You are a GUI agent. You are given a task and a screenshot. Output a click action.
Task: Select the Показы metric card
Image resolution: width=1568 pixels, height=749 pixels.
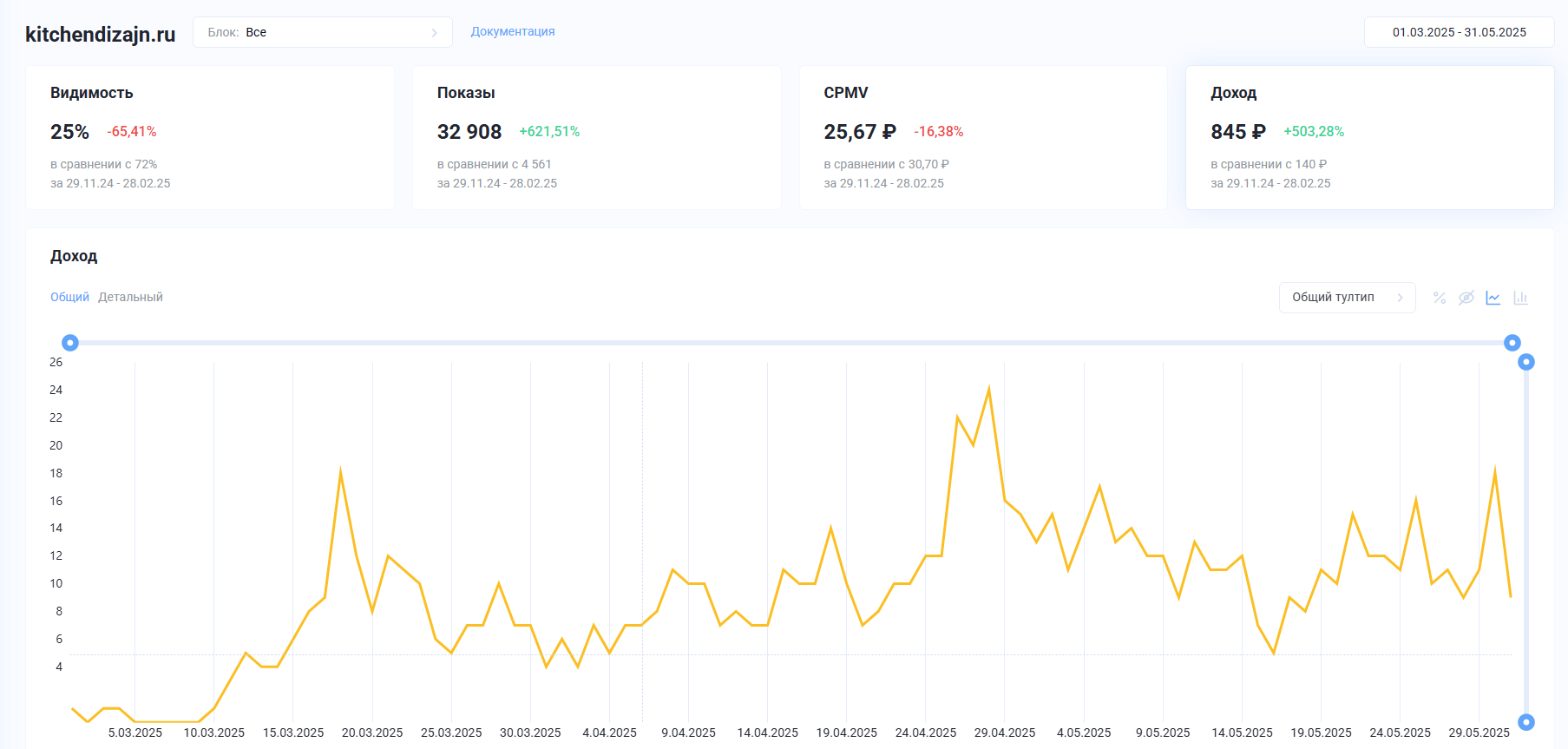point(596,137)
